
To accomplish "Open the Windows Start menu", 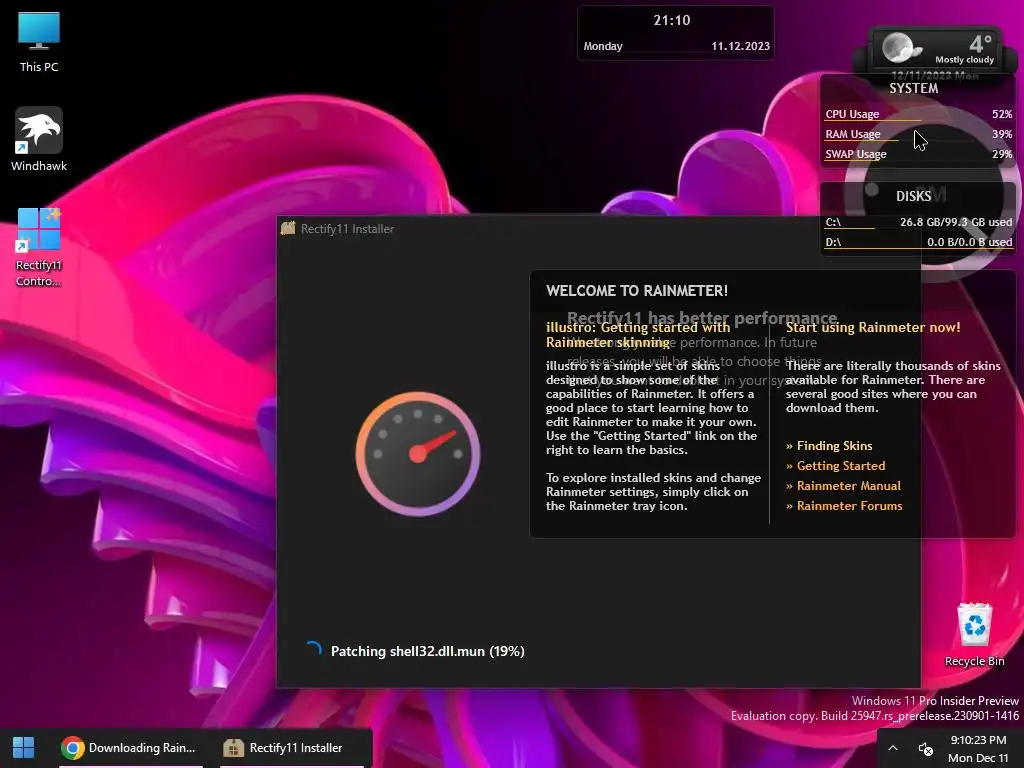I will pyautogui.click(x=24, y=748).
